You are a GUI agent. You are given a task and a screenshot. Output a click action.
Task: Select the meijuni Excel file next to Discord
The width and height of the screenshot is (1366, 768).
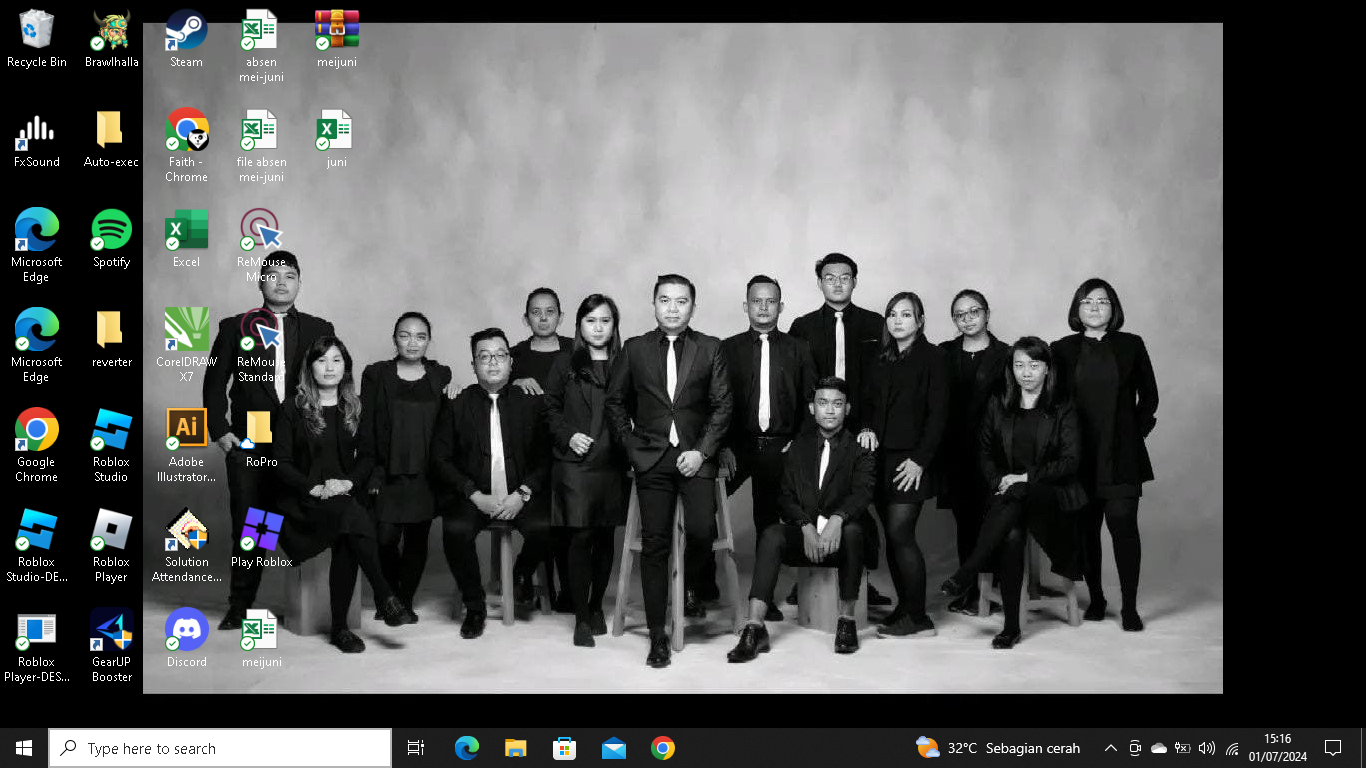pos(261,639)
